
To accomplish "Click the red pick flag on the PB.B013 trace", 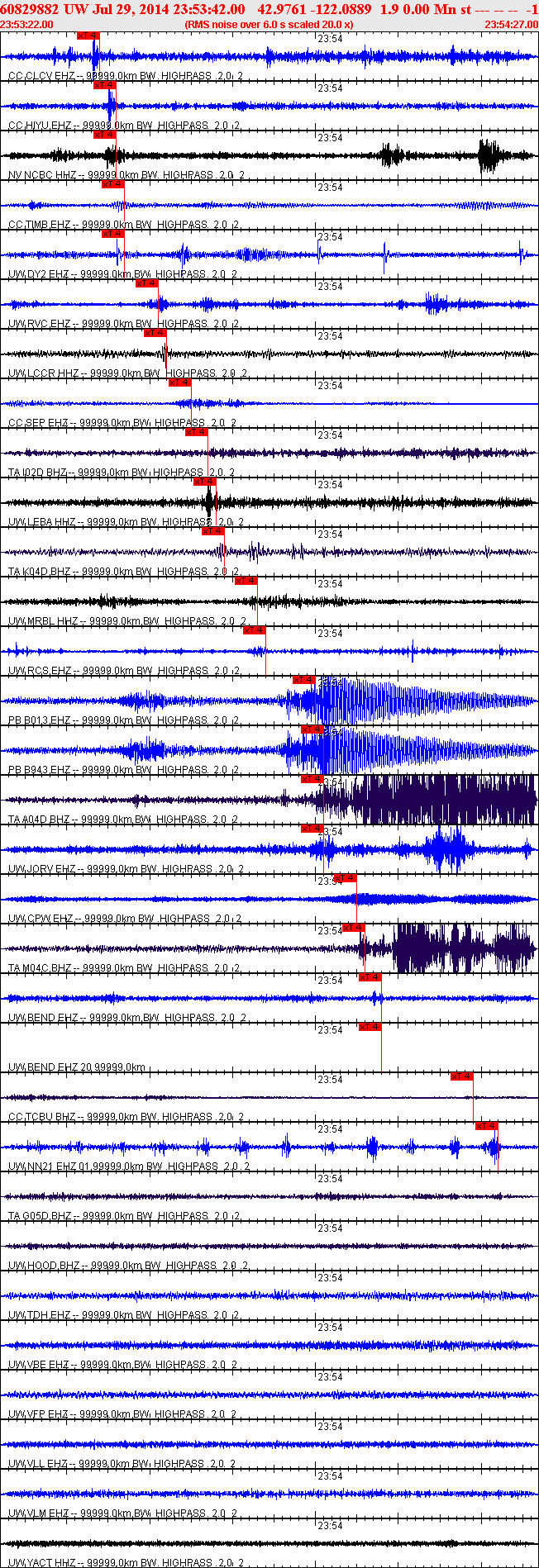I will (x=304, y=680).
